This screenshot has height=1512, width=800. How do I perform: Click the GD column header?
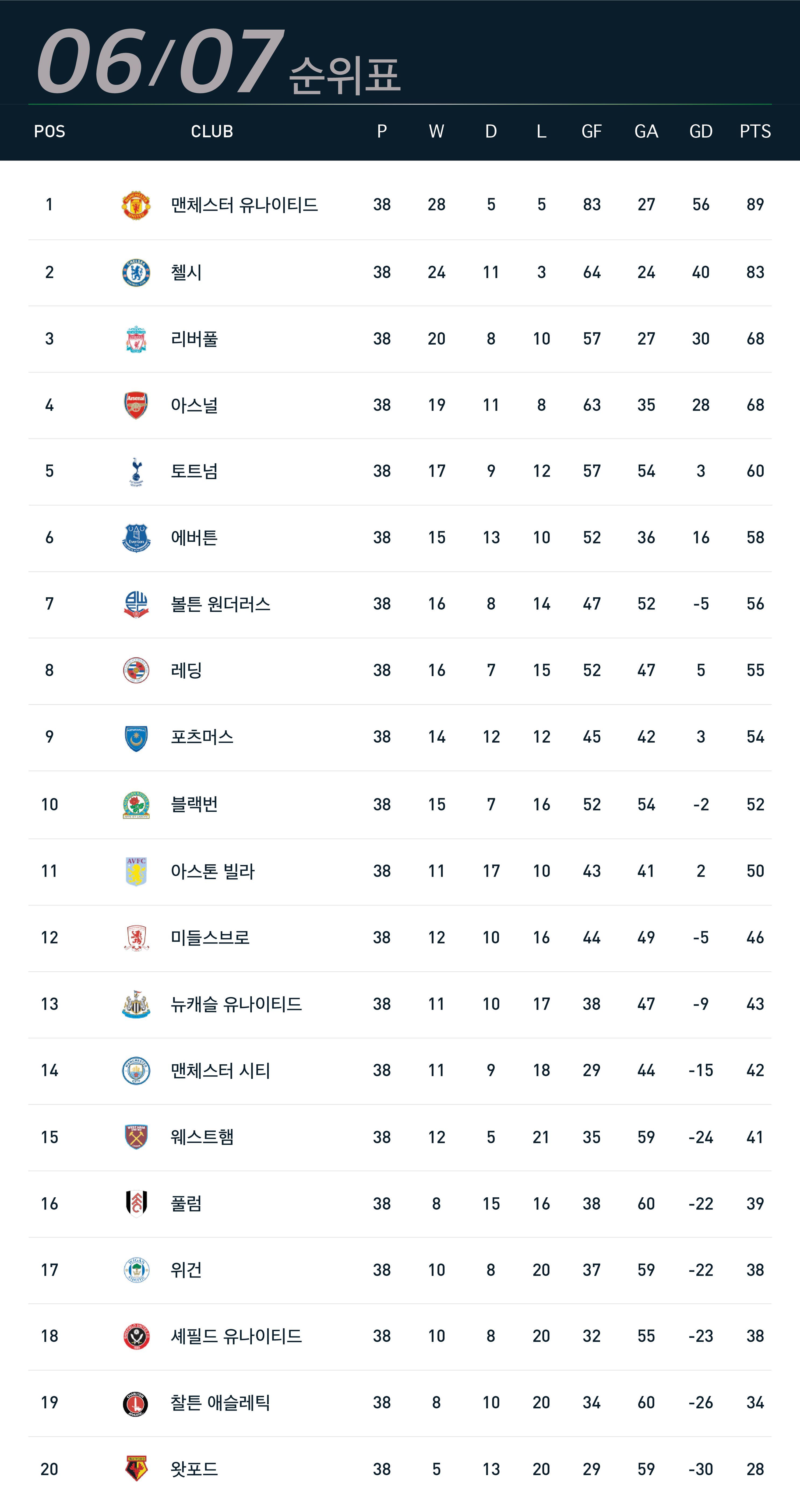701,131
